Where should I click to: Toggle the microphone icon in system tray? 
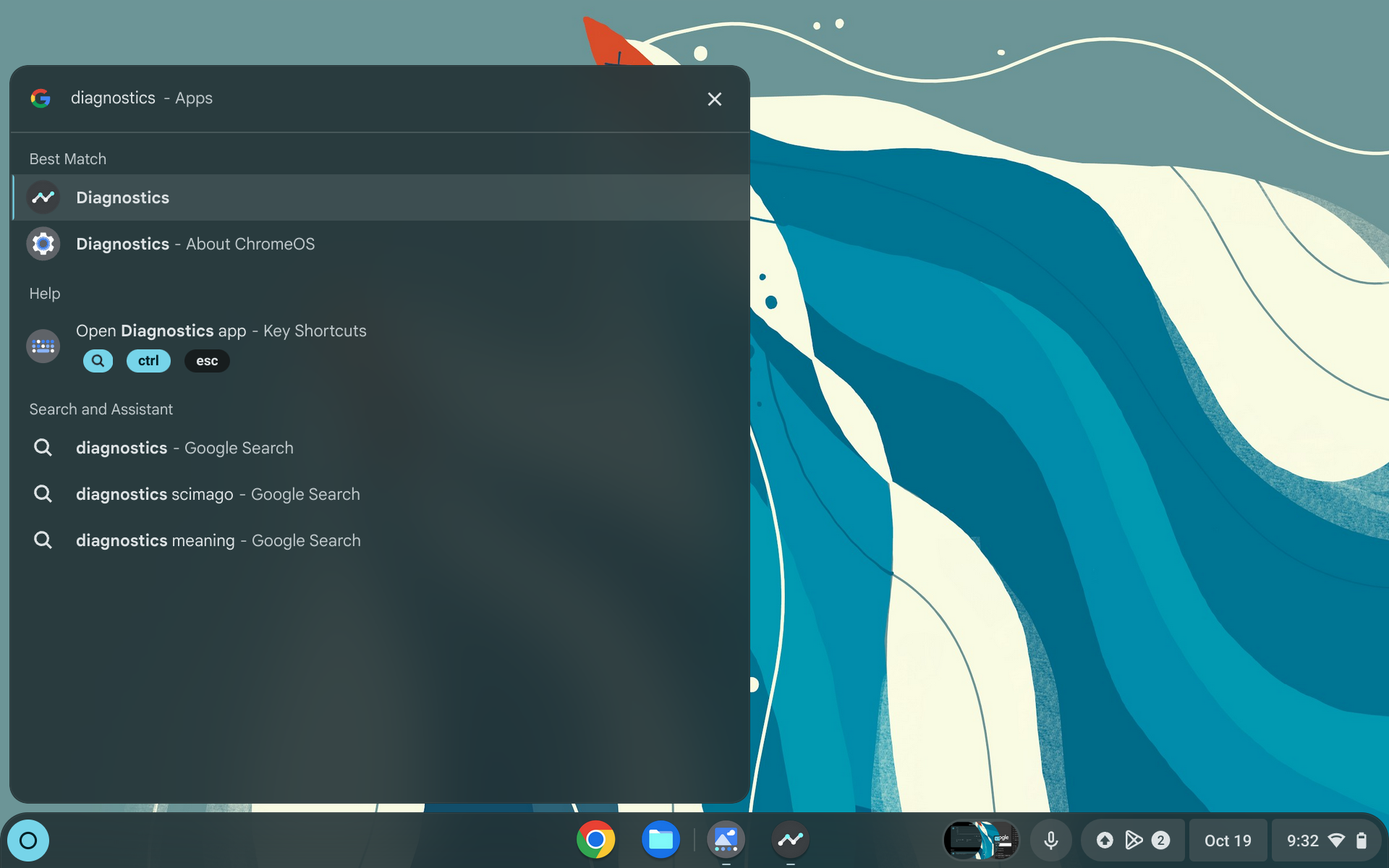(x=1050, y=839)
